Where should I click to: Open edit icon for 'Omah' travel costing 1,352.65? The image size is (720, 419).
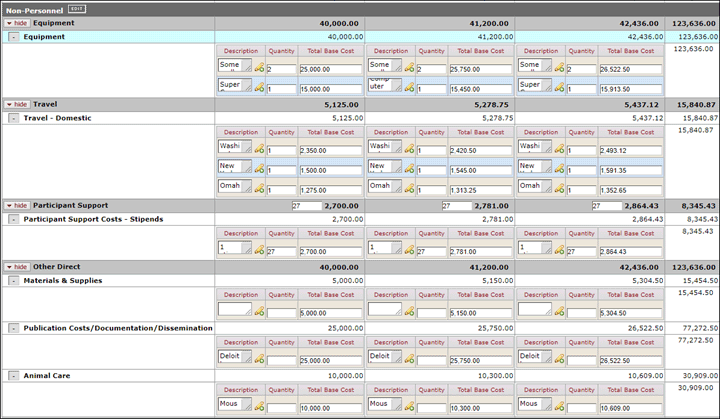(559, 188)
